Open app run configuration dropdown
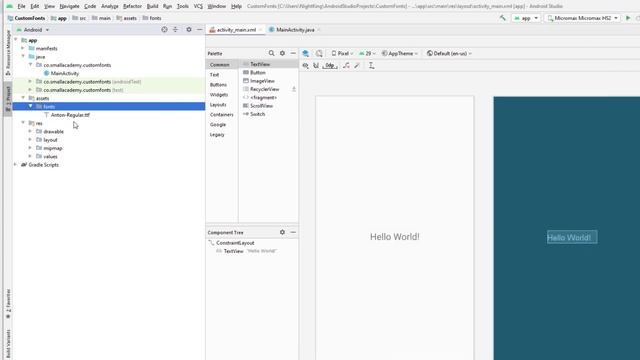This screenshot has width=640, height=360. [x=526, y=18]
